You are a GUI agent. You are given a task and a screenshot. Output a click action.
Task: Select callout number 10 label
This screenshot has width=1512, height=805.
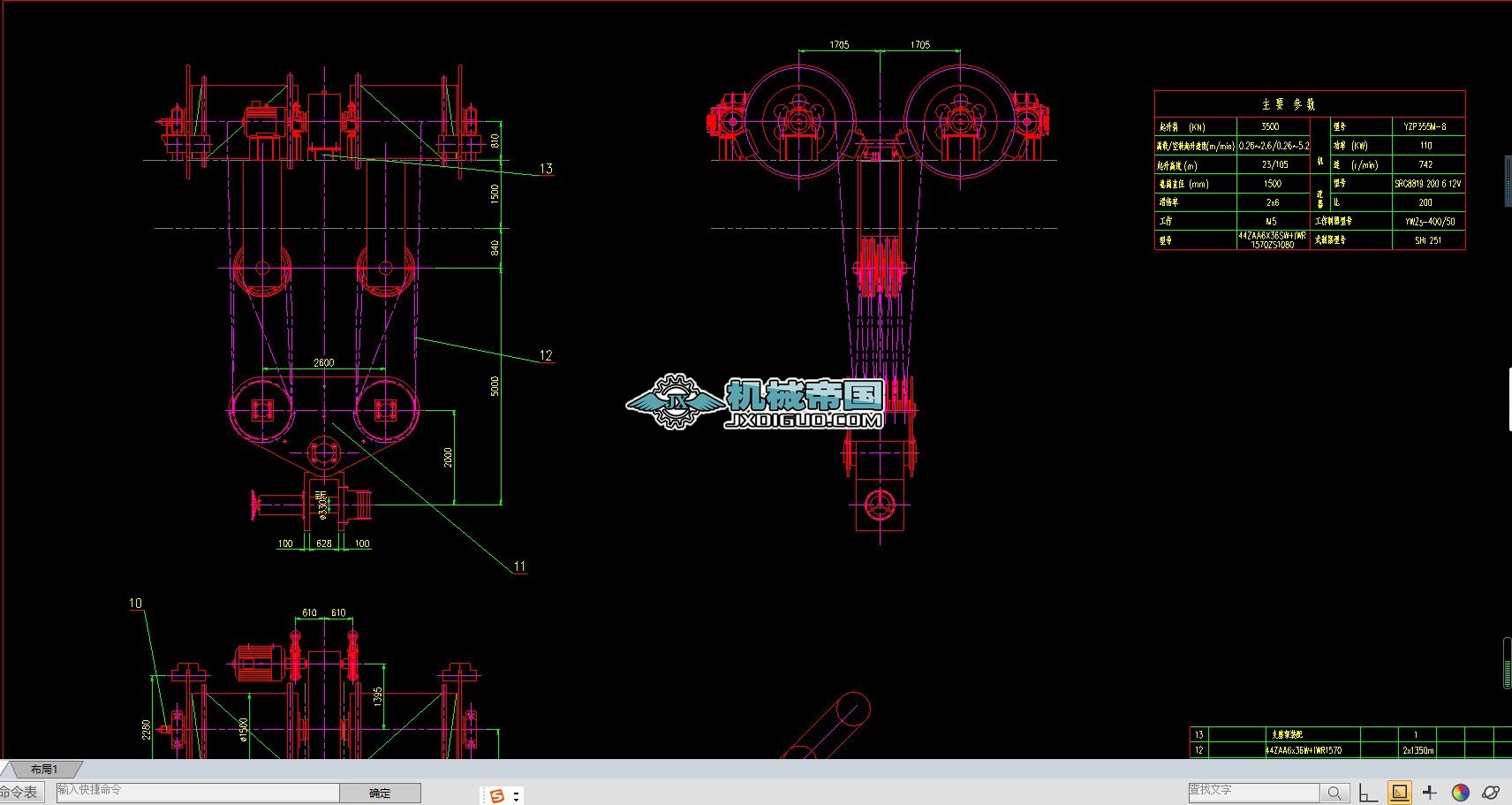tap(135, 604)
